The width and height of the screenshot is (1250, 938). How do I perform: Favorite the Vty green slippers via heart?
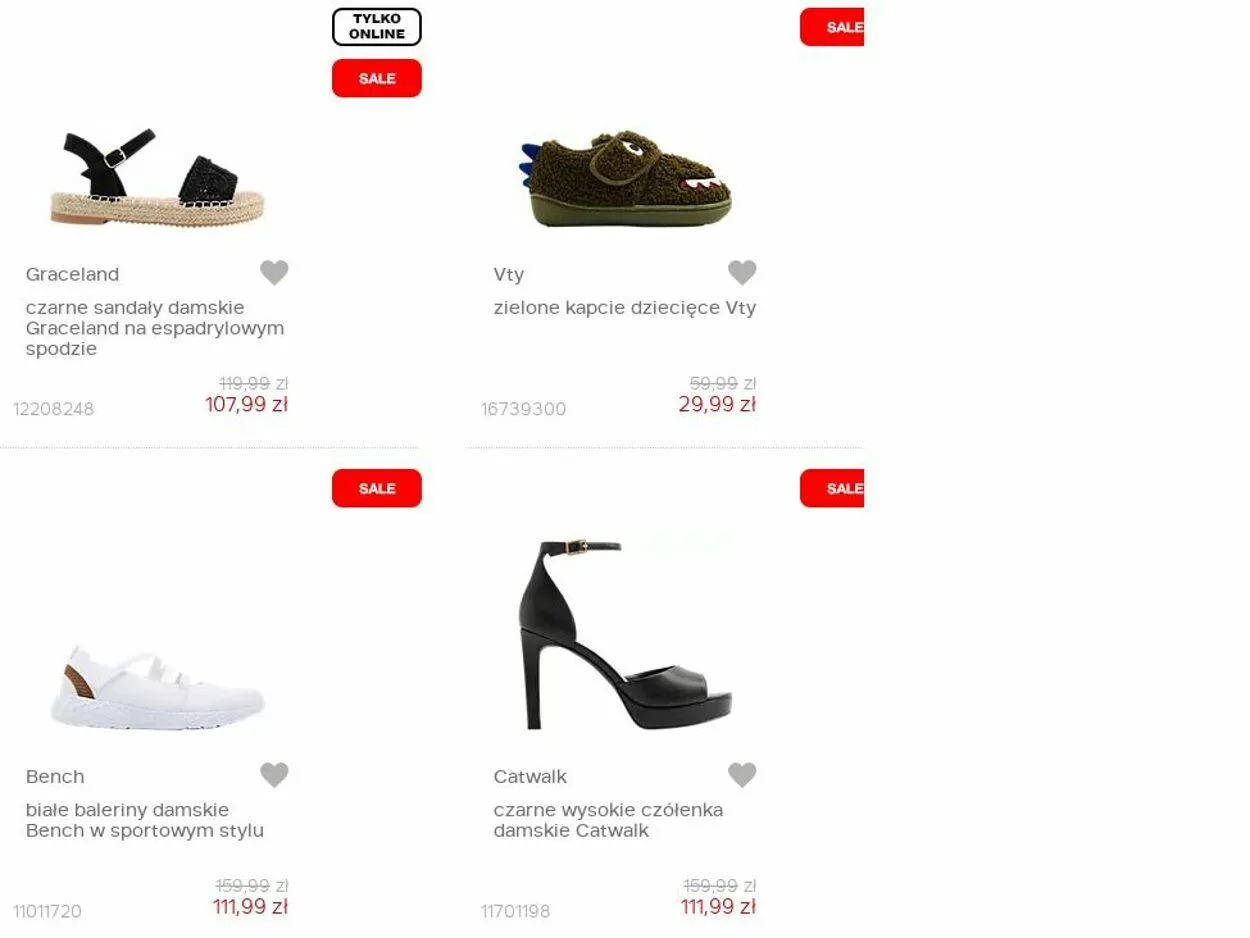[x=742, y=272]
